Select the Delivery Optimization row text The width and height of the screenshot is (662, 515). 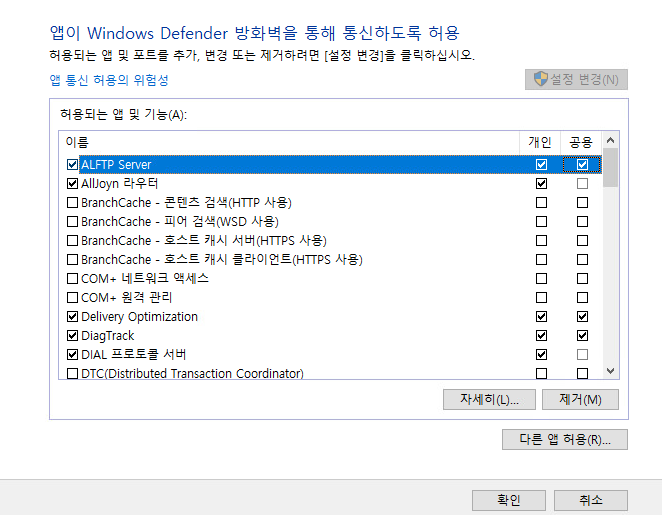pos(139,317)
